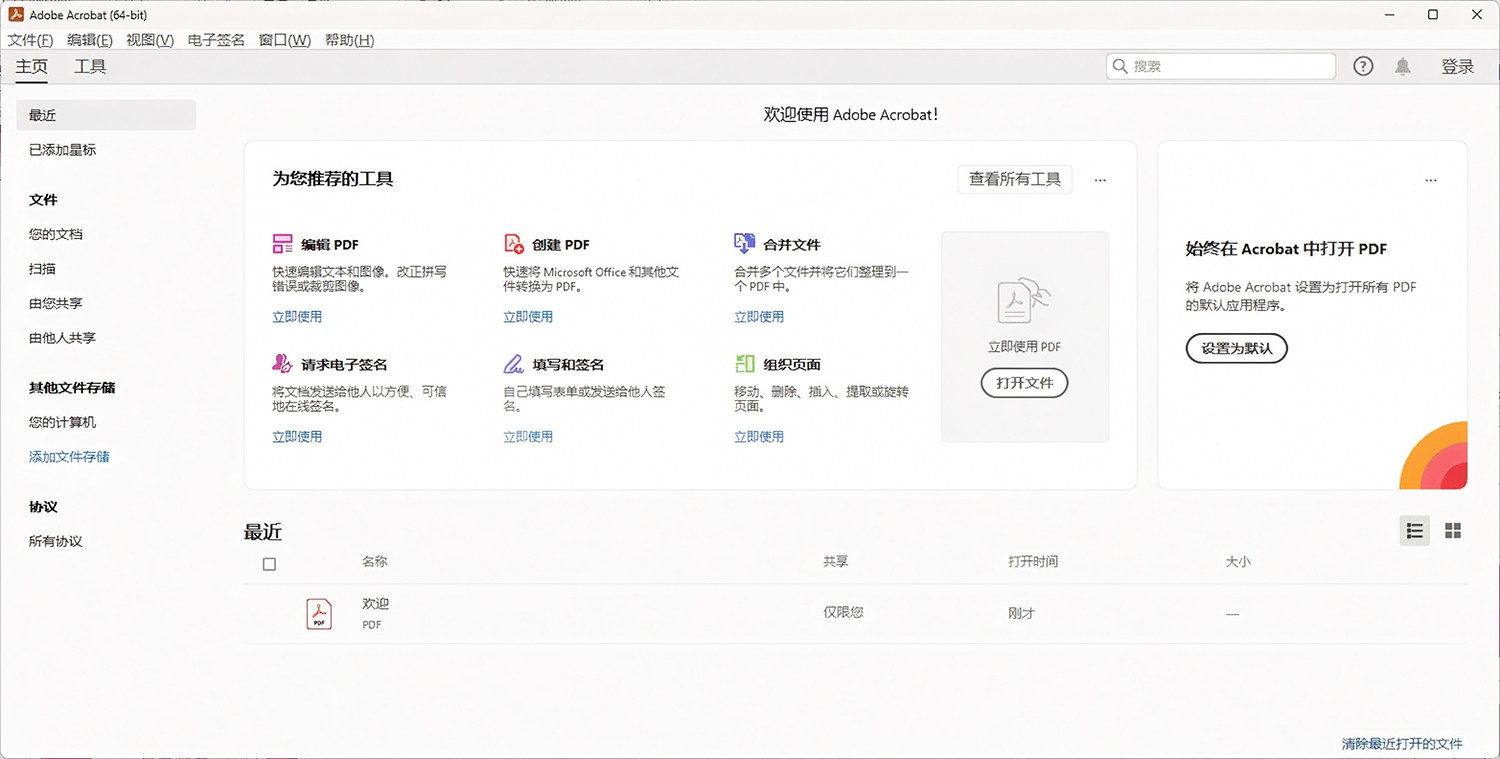The width and height of the screenshot is (1500, 759).
Task: Switch recent files to grid view
Action: [x=1453, y=530]
